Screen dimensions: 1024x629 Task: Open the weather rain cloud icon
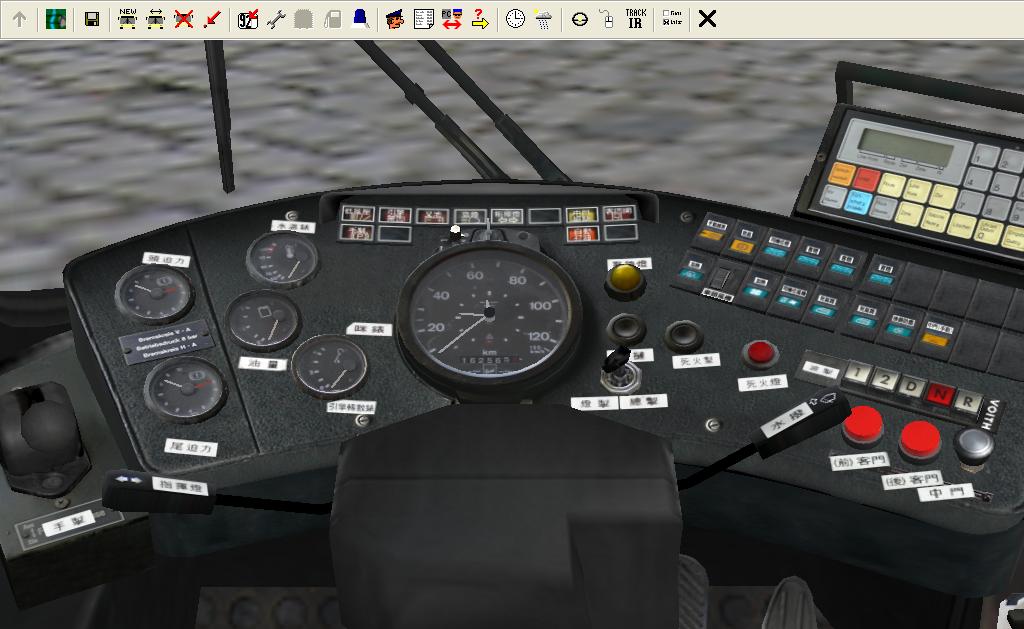click(543, 19)
